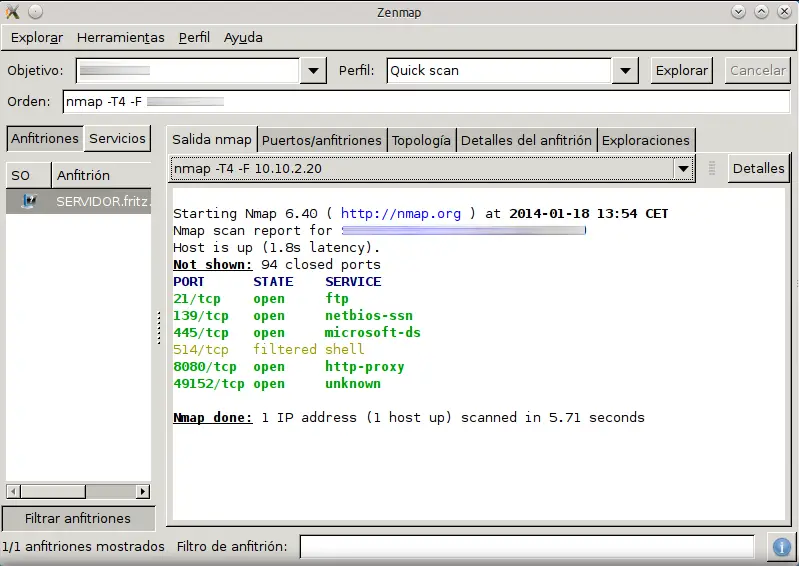Click the 139/tcp port text
The height and width of the screenshot is (566, 799).
201,315
